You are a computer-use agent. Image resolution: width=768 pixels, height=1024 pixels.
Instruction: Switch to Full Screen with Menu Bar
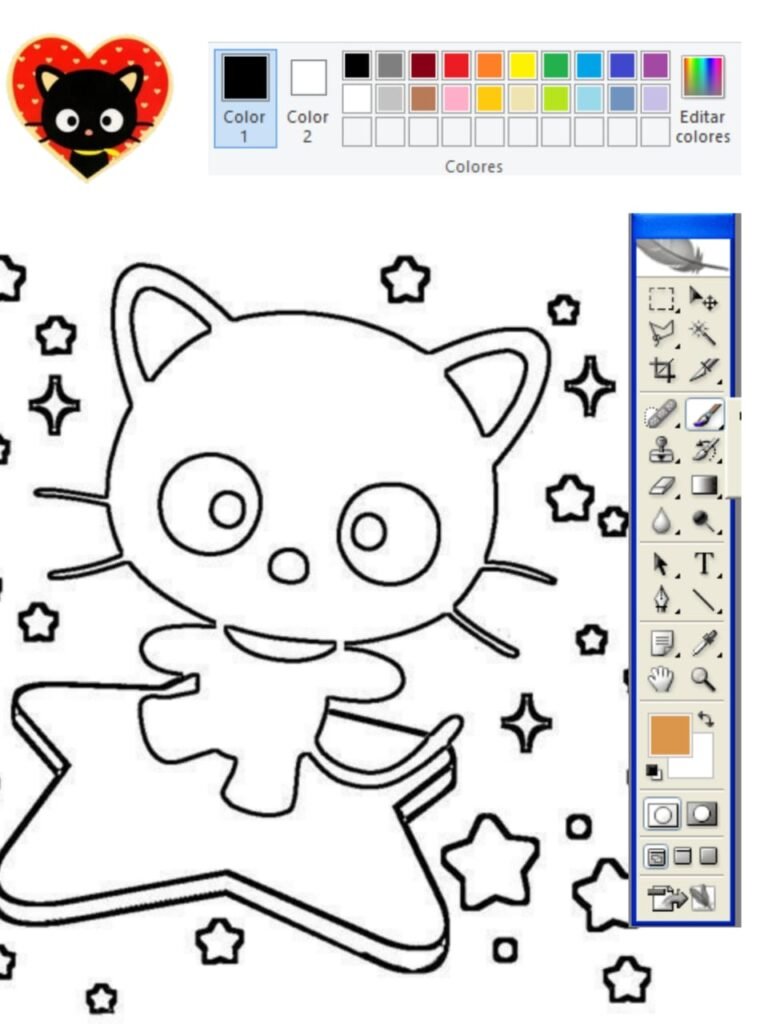tap(682, 856)
